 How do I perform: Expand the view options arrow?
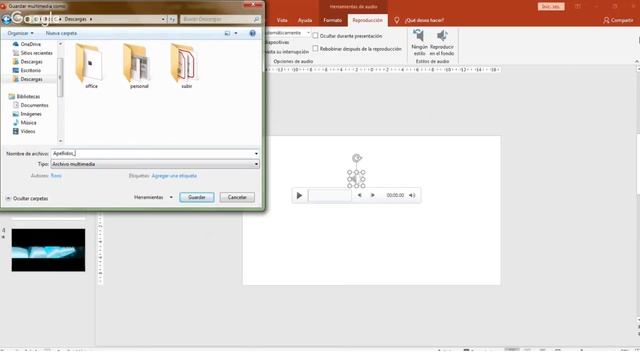(x=236, y=33)
